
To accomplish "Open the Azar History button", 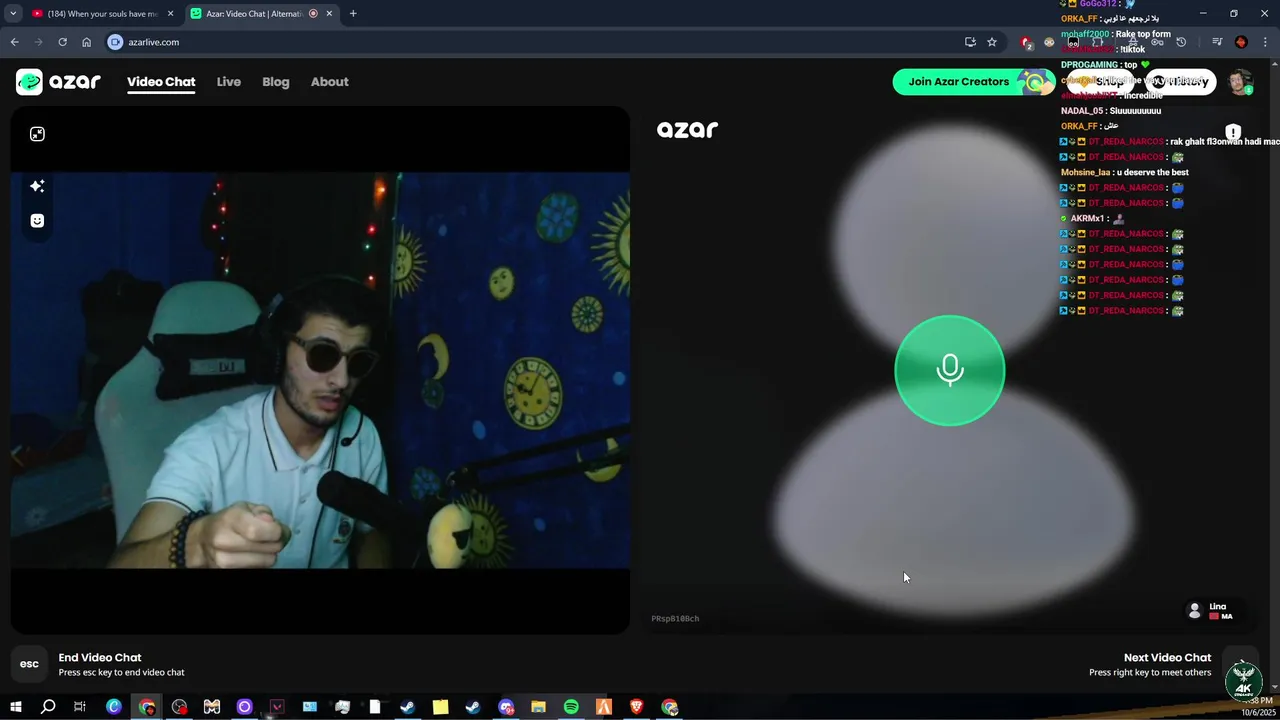I will pos(1181,82).
